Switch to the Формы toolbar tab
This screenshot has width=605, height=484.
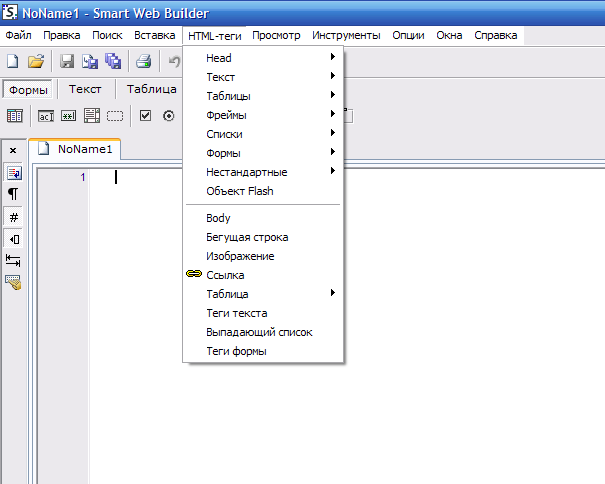[28, 90]
